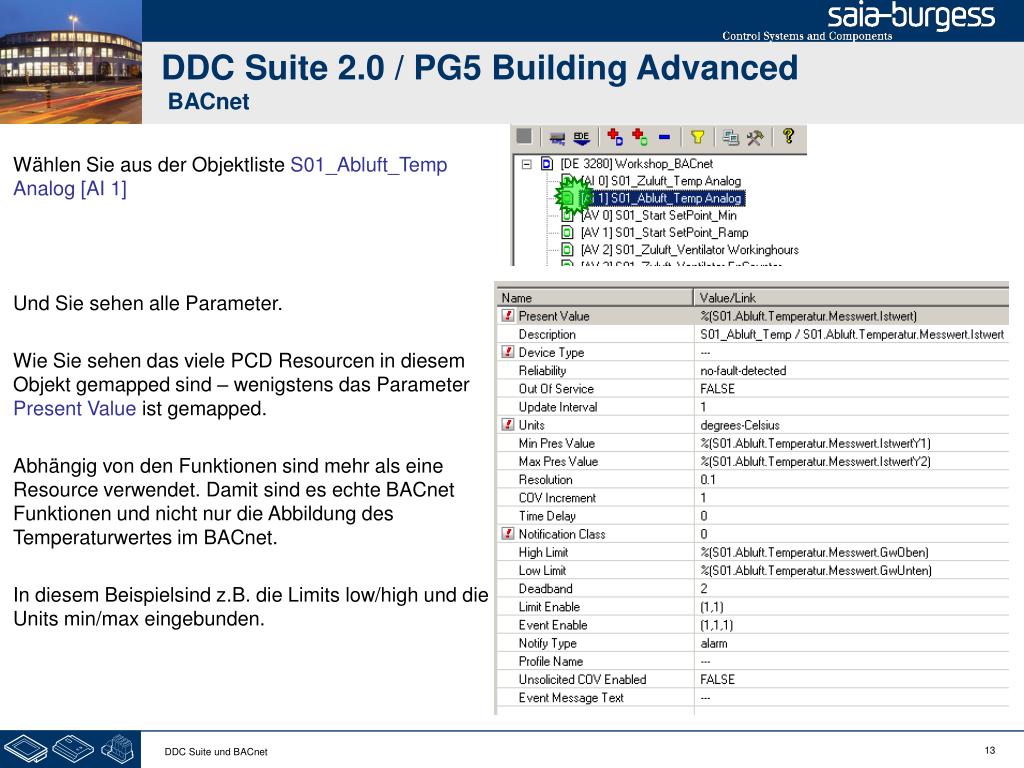The image size is (1024, 768).
Task: Open help with the yellow question mark
Action: point(788,136)
